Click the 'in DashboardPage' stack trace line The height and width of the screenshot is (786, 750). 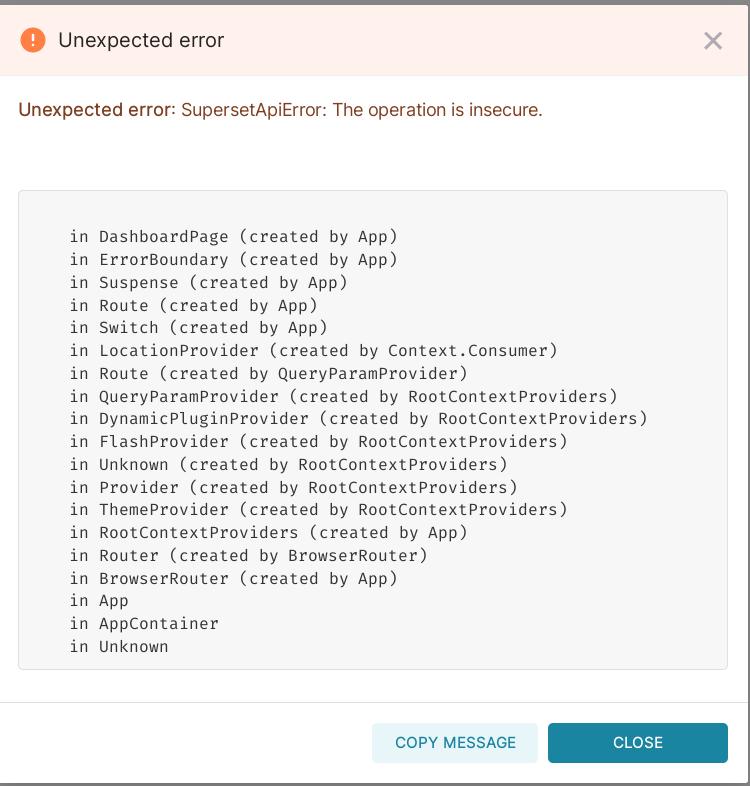pyautogui.click(x=233, y=236)
